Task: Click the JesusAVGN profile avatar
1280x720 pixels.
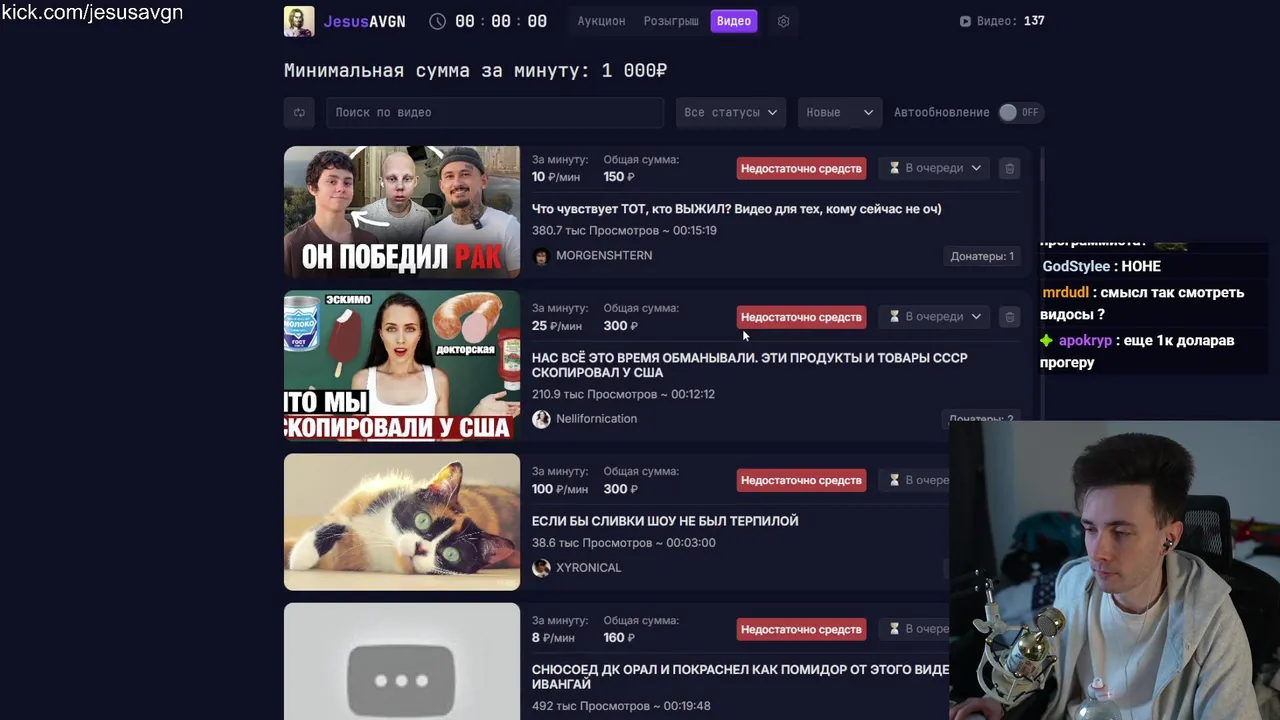Action: 299,21
